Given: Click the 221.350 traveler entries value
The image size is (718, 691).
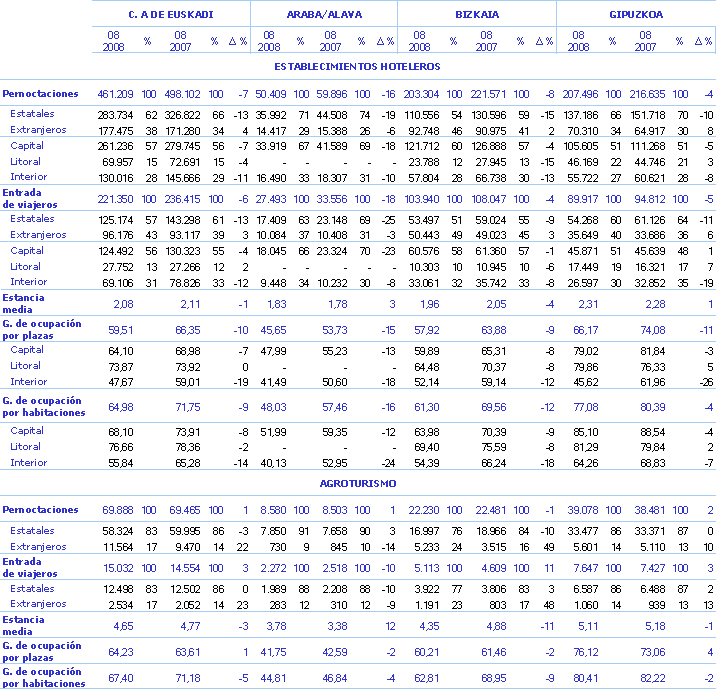Looking at the screenshot, I should coord(115,199).
